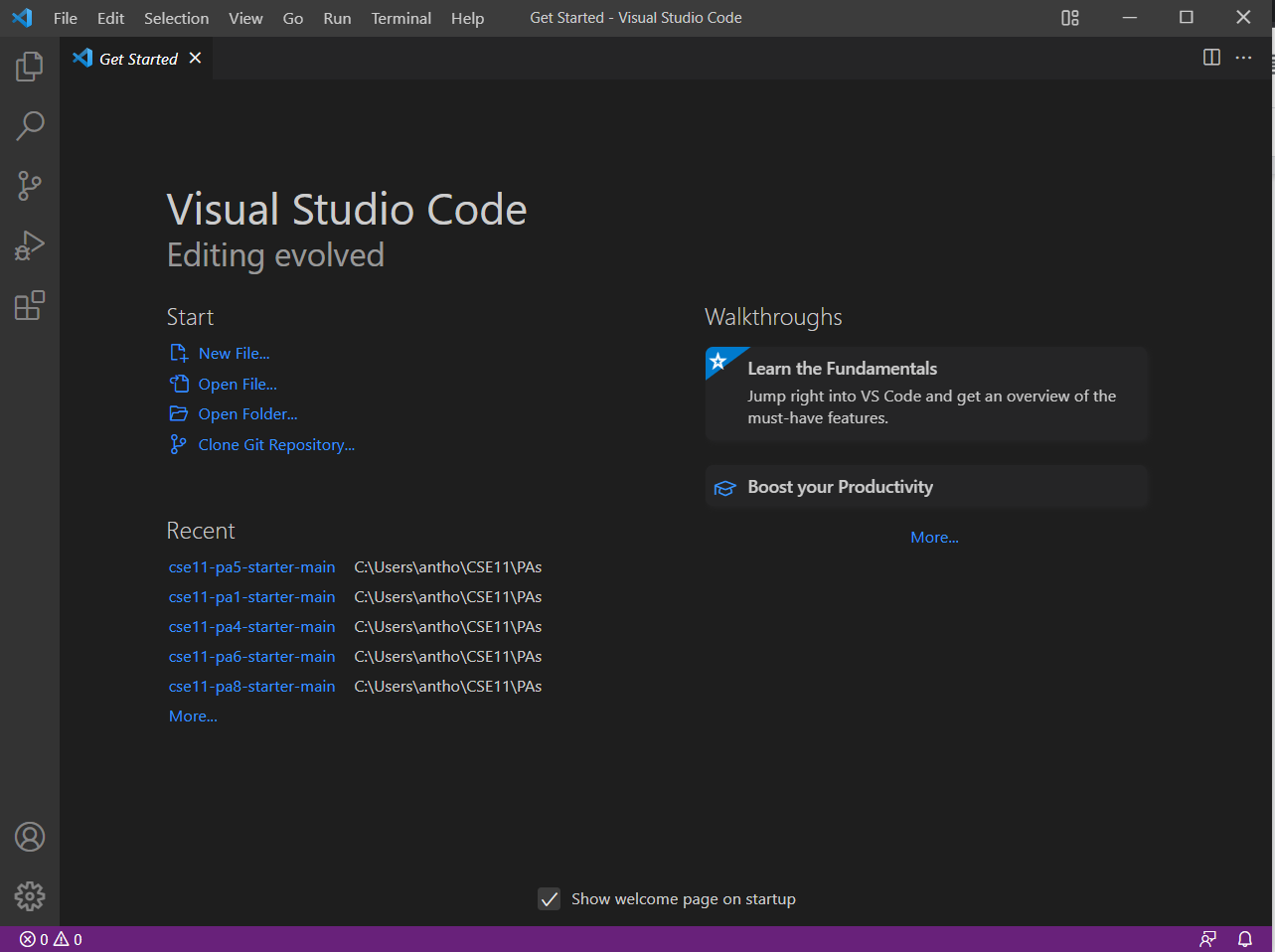Viewport: 1275px width, 952px height.
Task: Split the editor right
Action: click(1211, 58)
